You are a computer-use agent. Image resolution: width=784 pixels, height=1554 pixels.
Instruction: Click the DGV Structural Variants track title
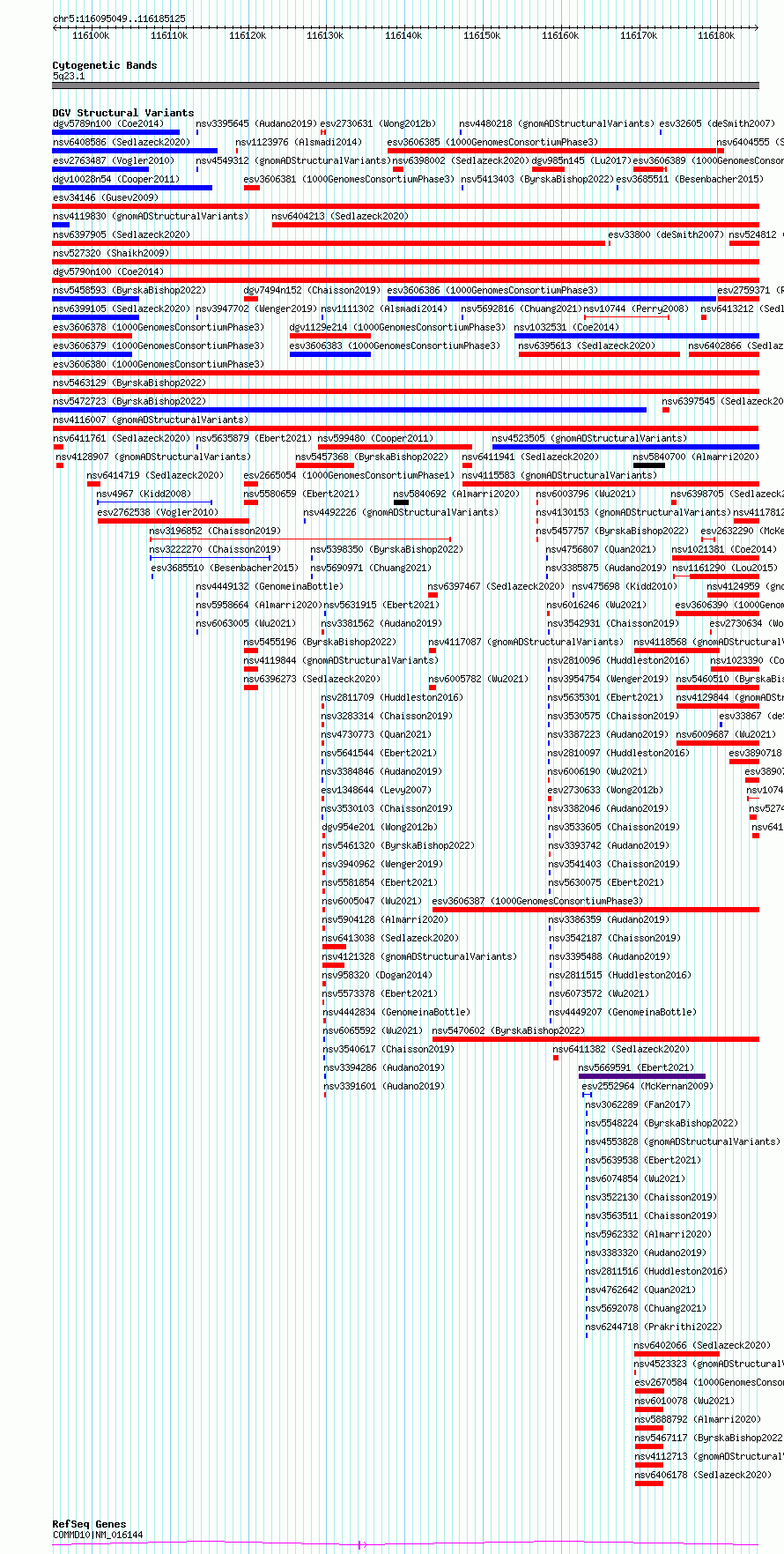pos(123,113)
